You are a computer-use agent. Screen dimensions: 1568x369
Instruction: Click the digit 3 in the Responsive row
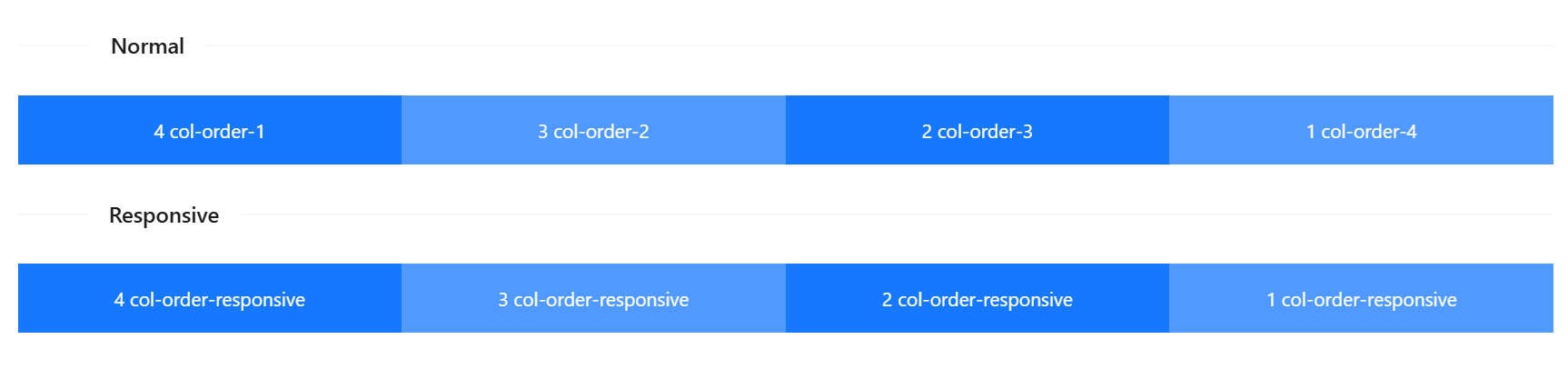(503, 300)
